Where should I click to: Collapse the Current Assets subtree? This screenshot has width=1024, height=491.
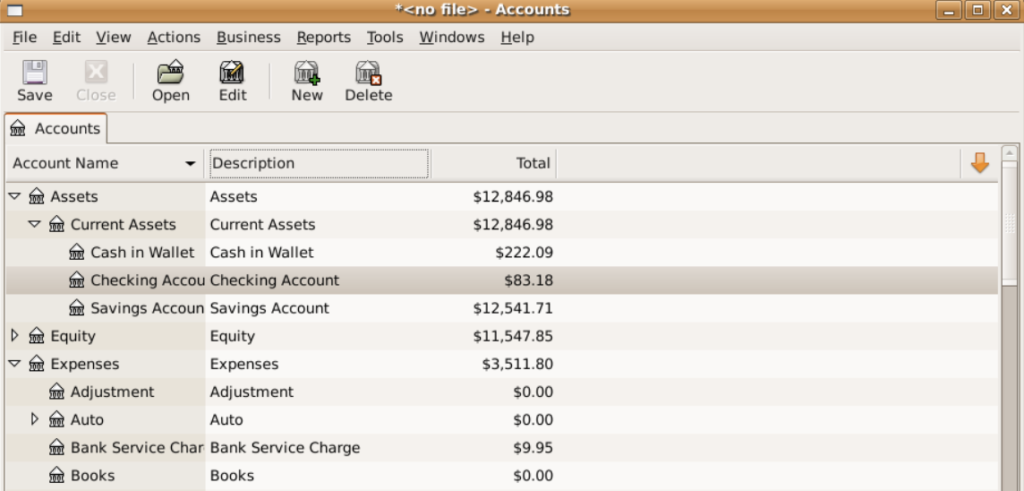pyautogui.click(x=34, y=225)
